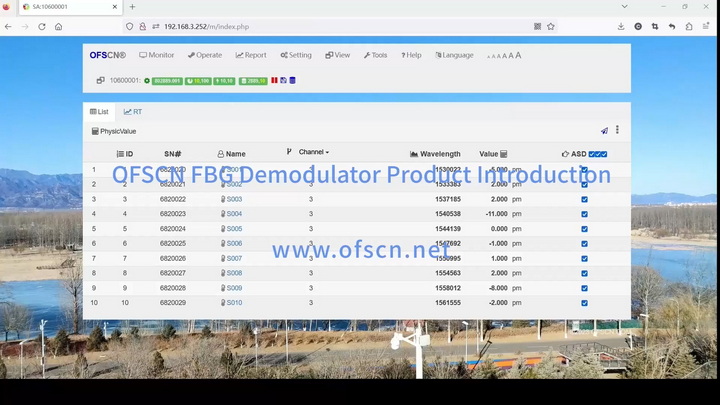The height and width of the screenshot is (405, 720).
Task: Click the PhysicValue calculator icon
Action: [x=95, y=131]
